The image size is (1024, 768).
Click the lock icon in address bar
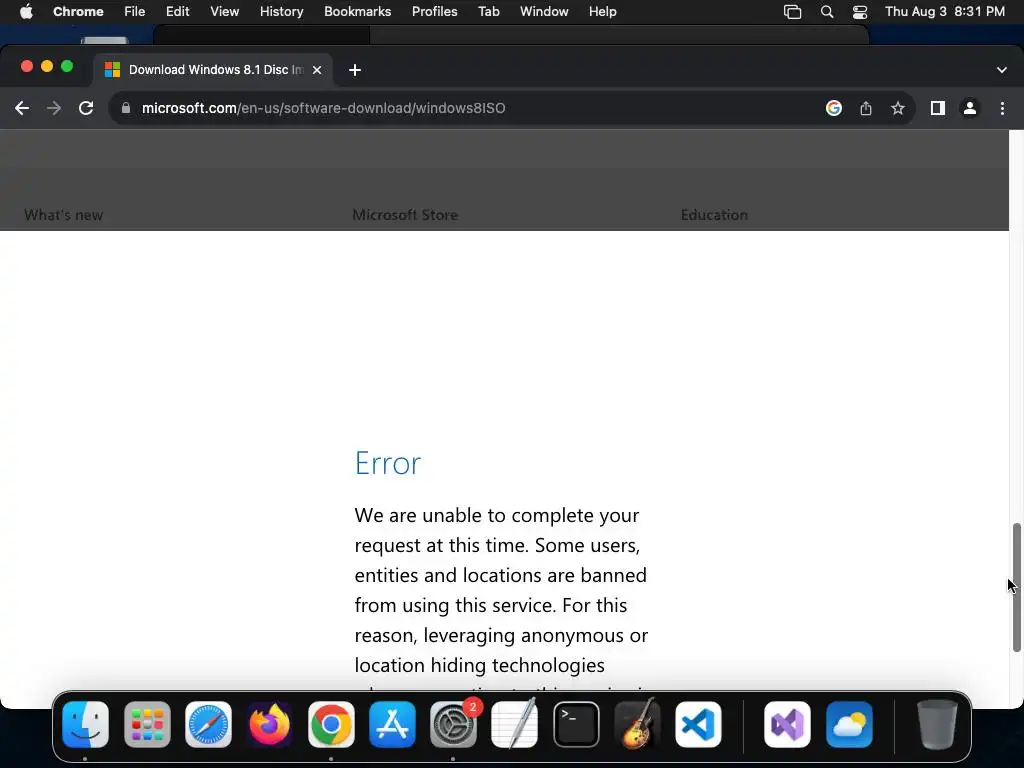[126, 108]
